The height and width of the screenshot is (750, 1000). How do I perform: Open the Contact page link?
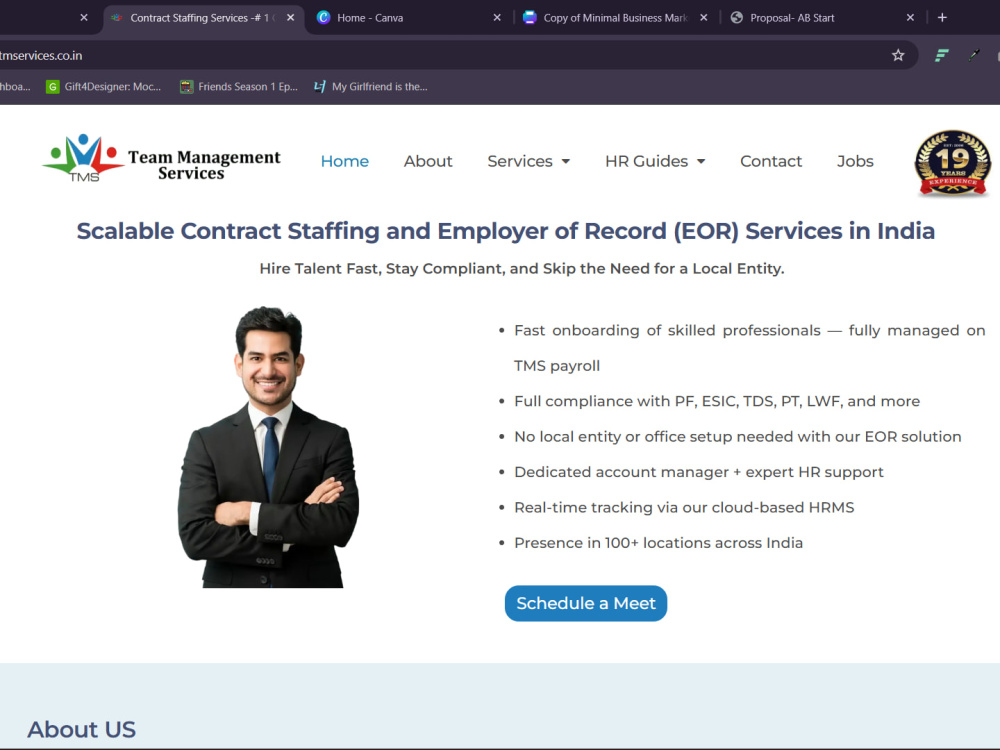coord(770,161)
